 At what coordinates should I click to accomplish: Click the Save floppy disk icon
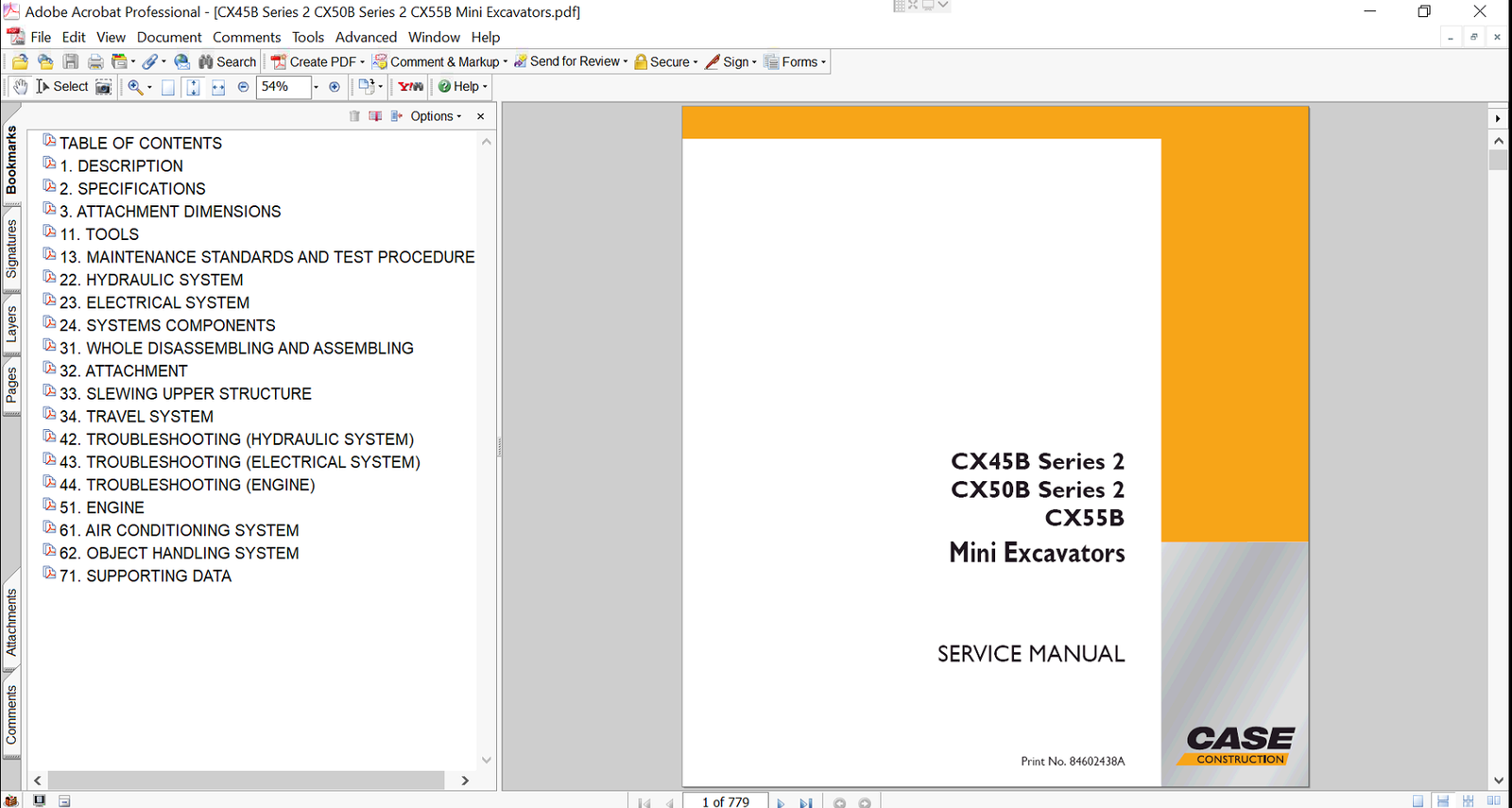click(x=71, y=62)
